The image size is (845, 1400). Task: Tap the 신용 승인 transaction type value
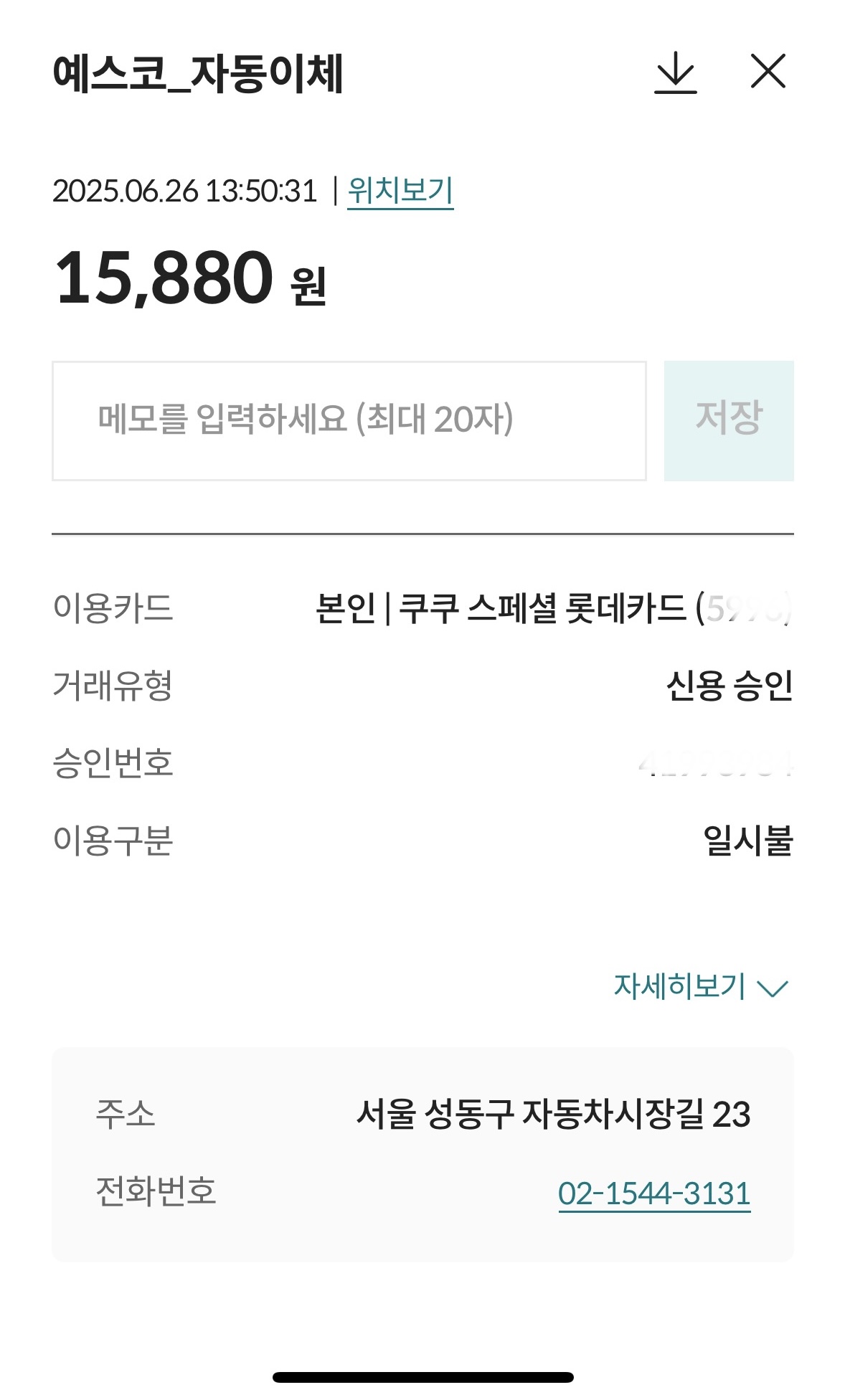point(729,686)
